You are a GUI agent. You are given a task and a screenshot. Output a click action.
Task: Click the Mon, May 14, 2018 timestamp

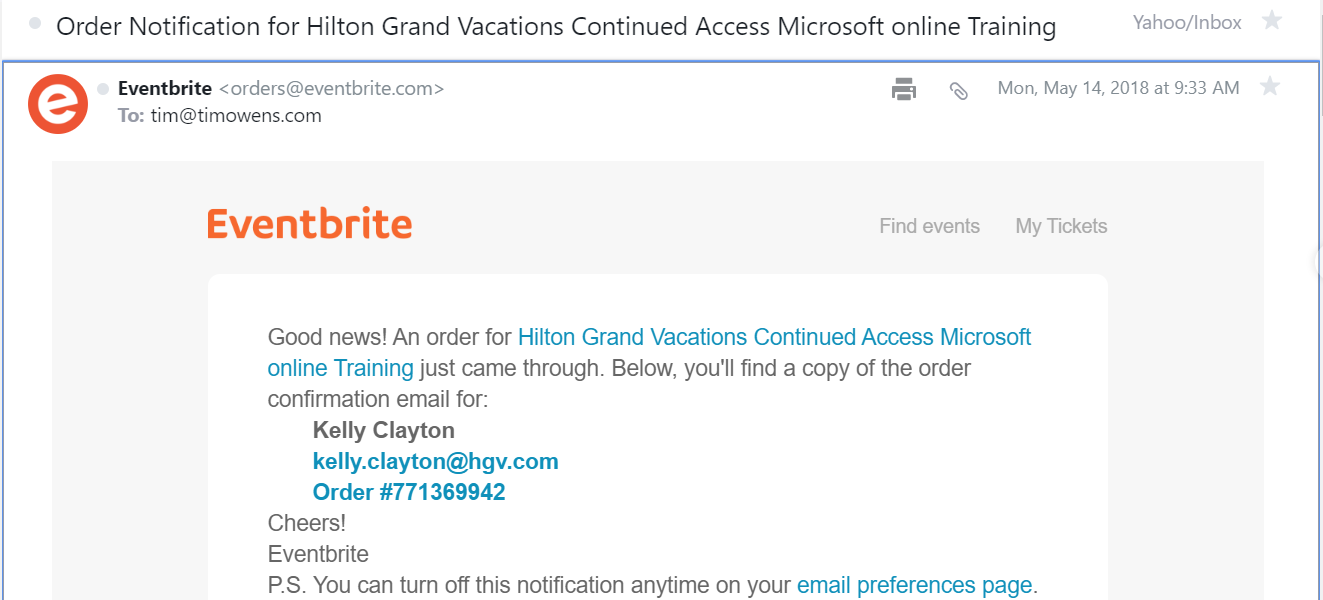(1119, 88)
